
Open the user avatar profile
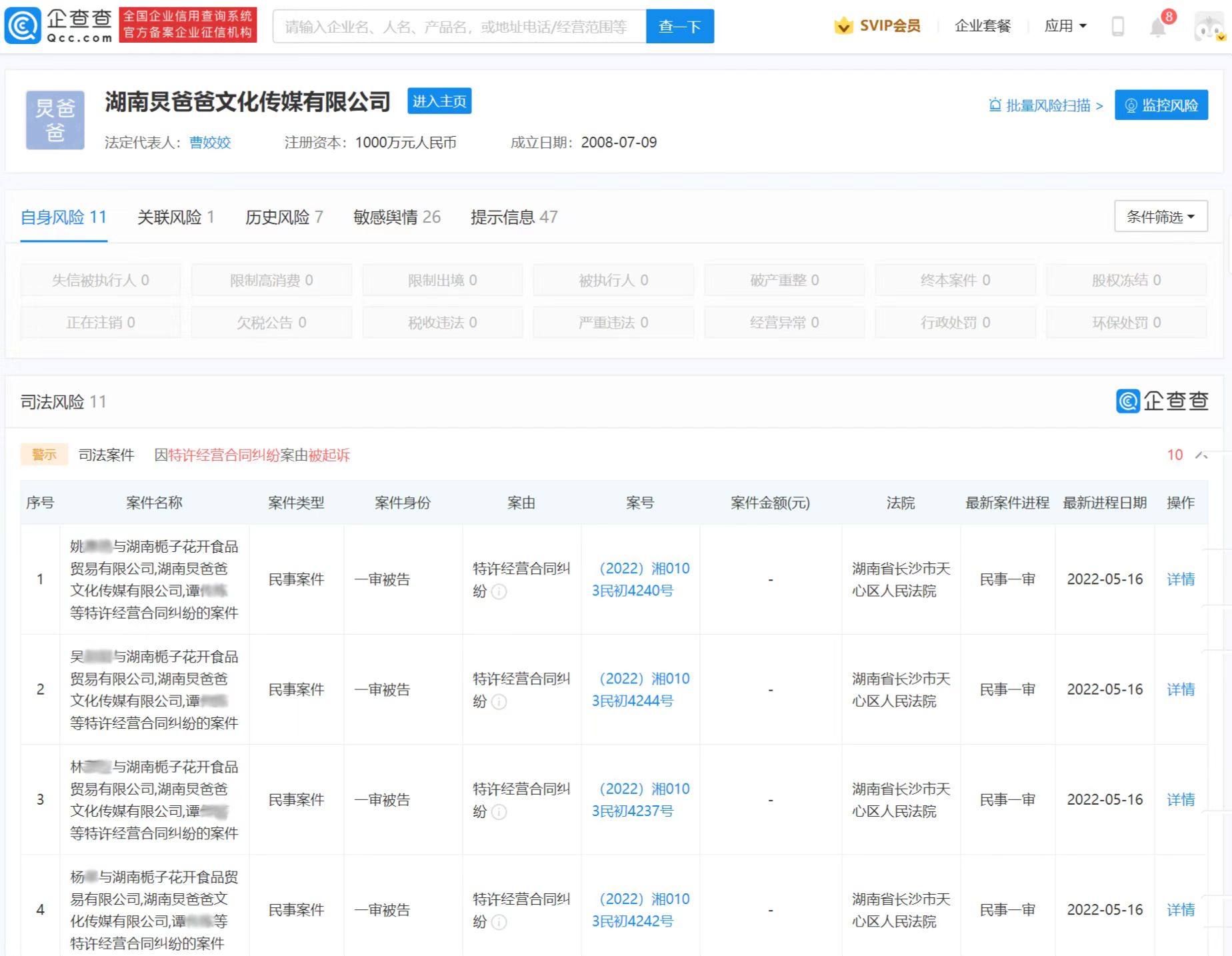[x=1209, y=27]
